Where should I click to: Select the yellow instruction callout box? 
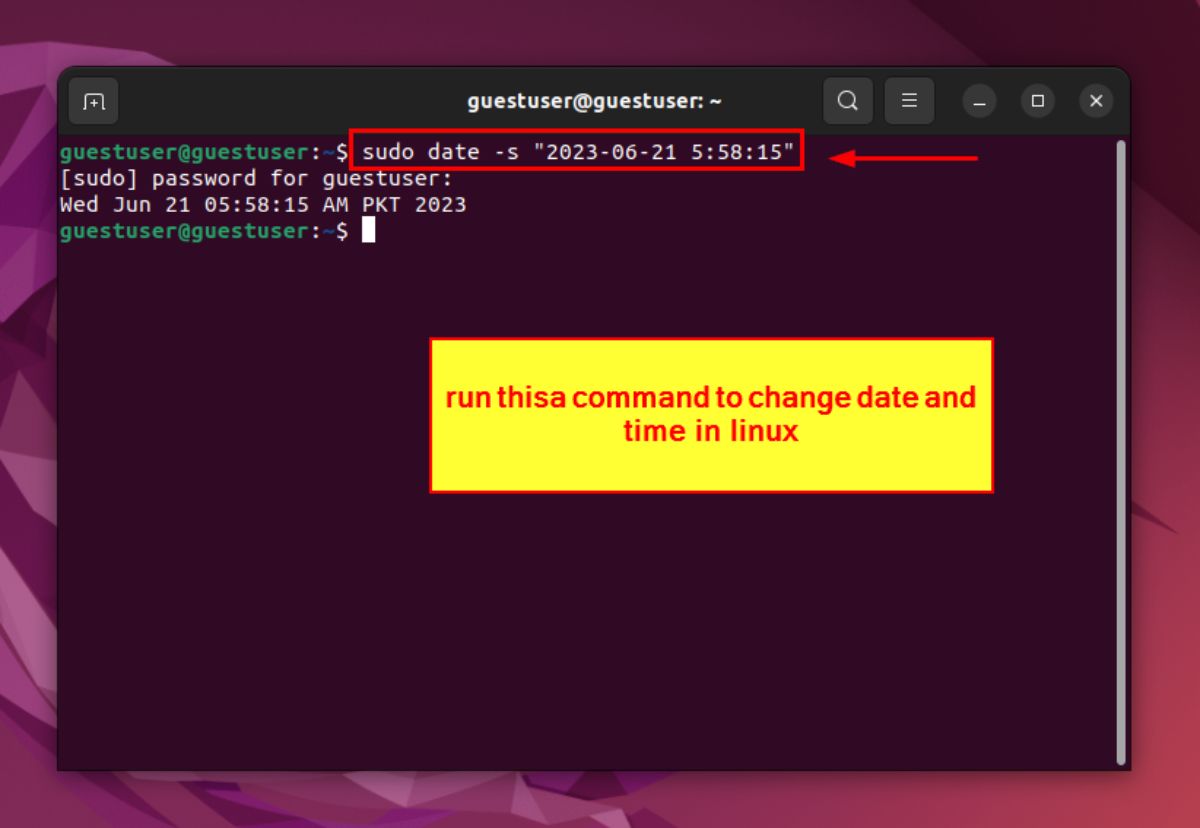tap(710, 414)
